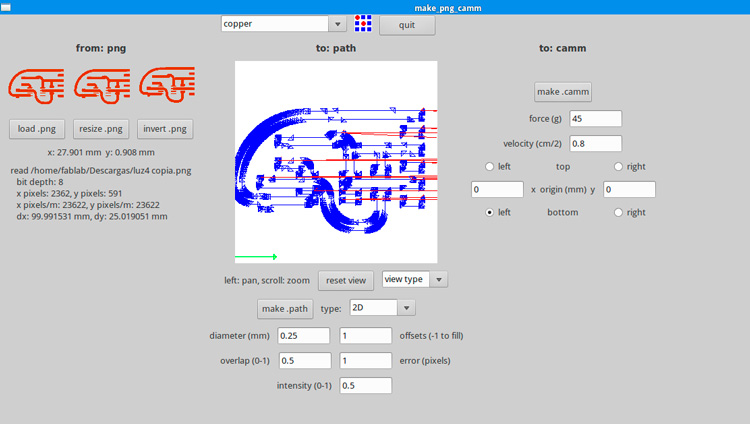Click the 'x pixels/m: 23622' text line

[x=88, y=205]
